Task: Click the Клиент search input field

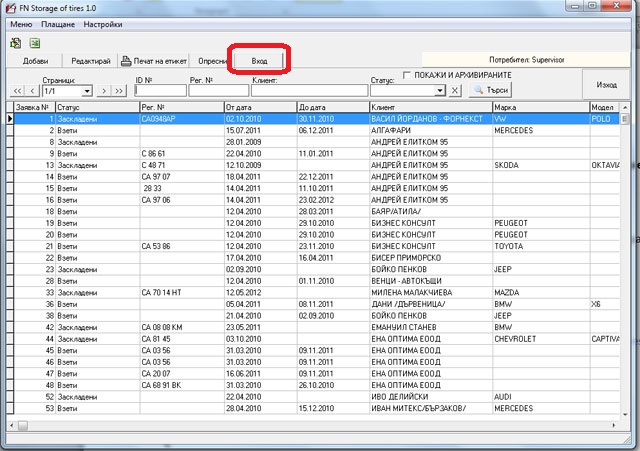Action: (308, 91)
